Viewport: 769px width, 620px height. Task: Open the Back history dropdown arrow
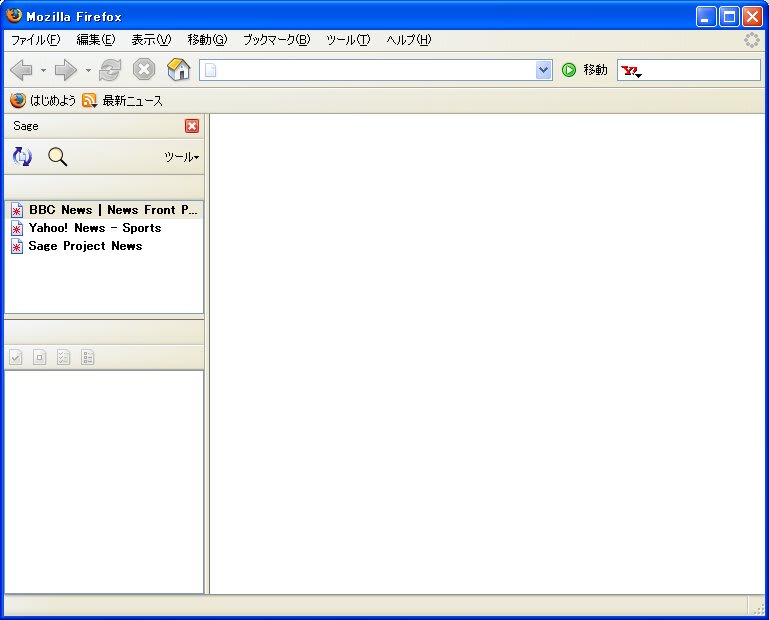pyautogui.click(x=43, y=71)
